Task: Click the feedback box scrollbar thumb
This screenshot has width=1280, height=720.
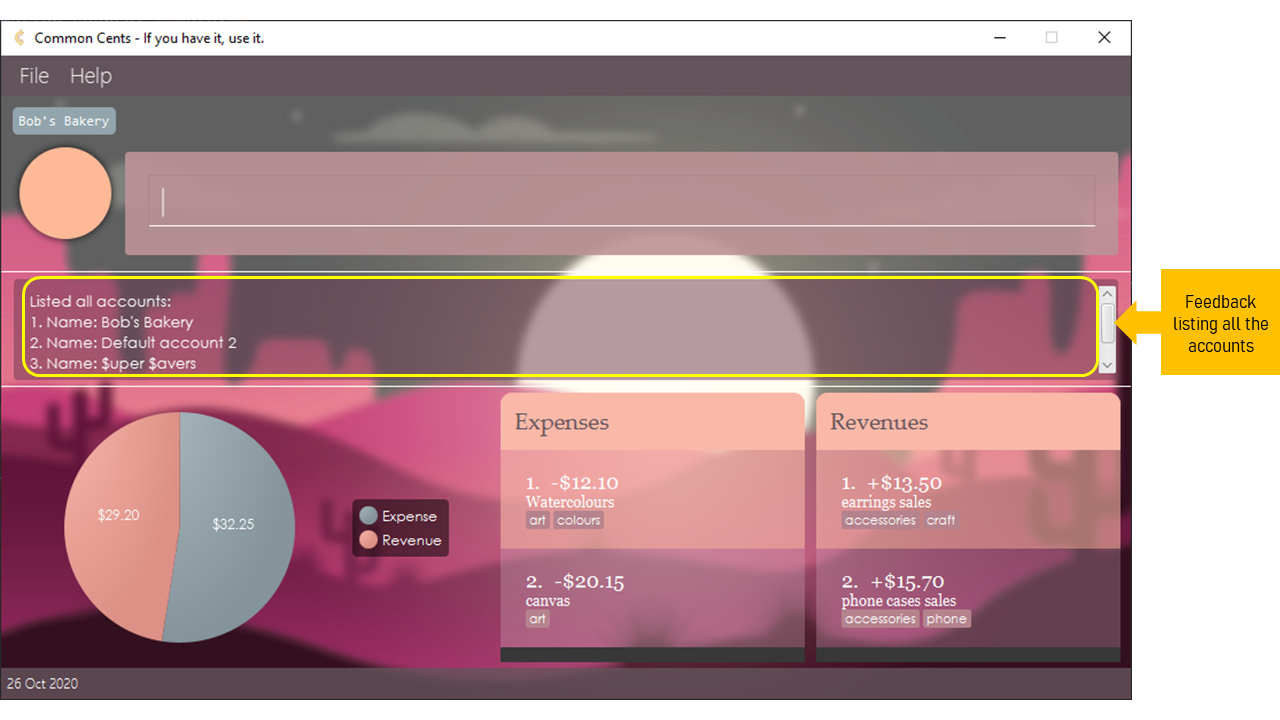Action: [1107, 323]
